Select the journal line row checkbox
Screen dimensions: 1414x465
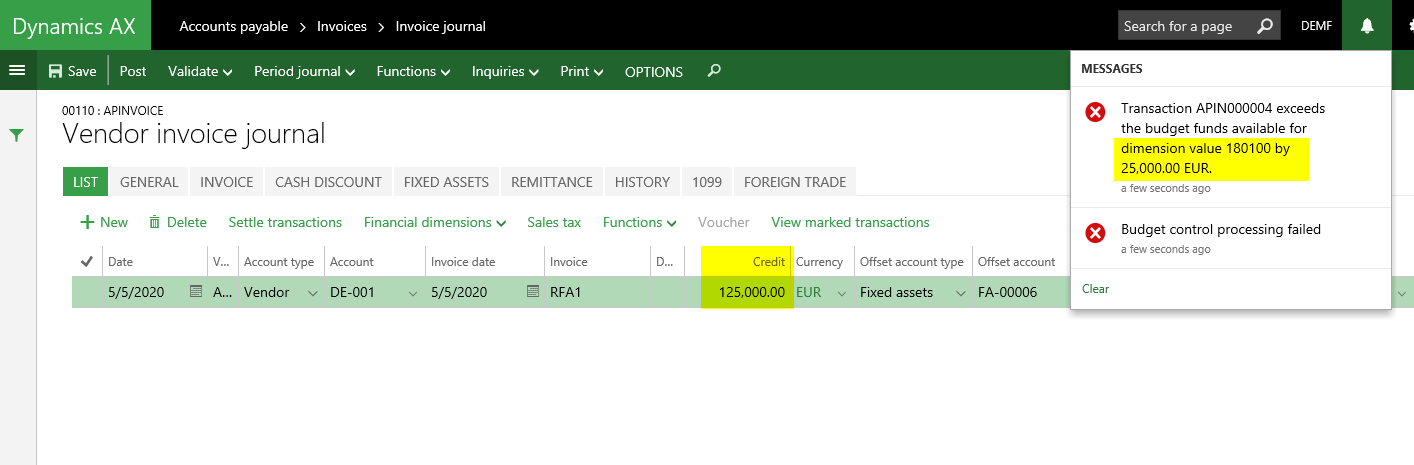[87, 292]
